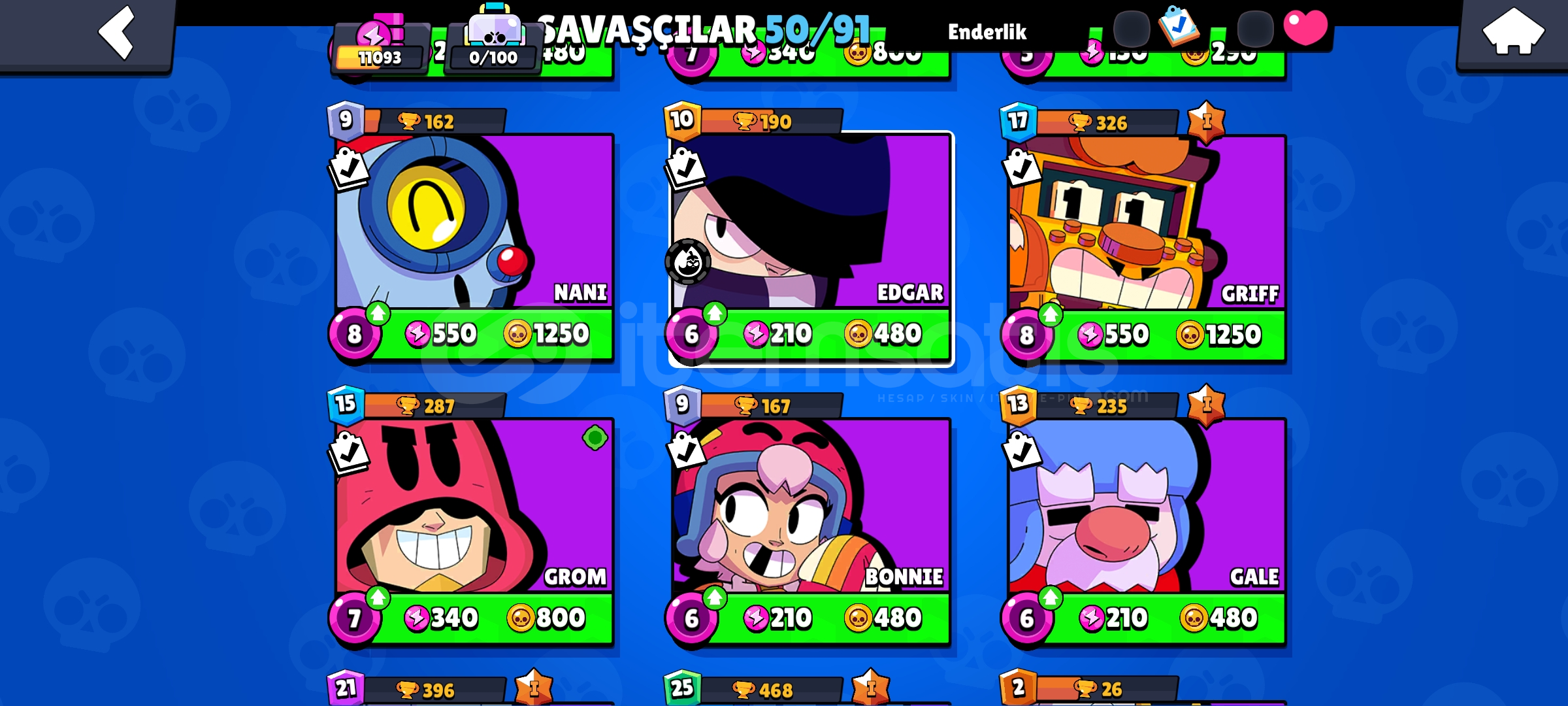Tap the quest clipboard filter icon at top

point(1179,26)
